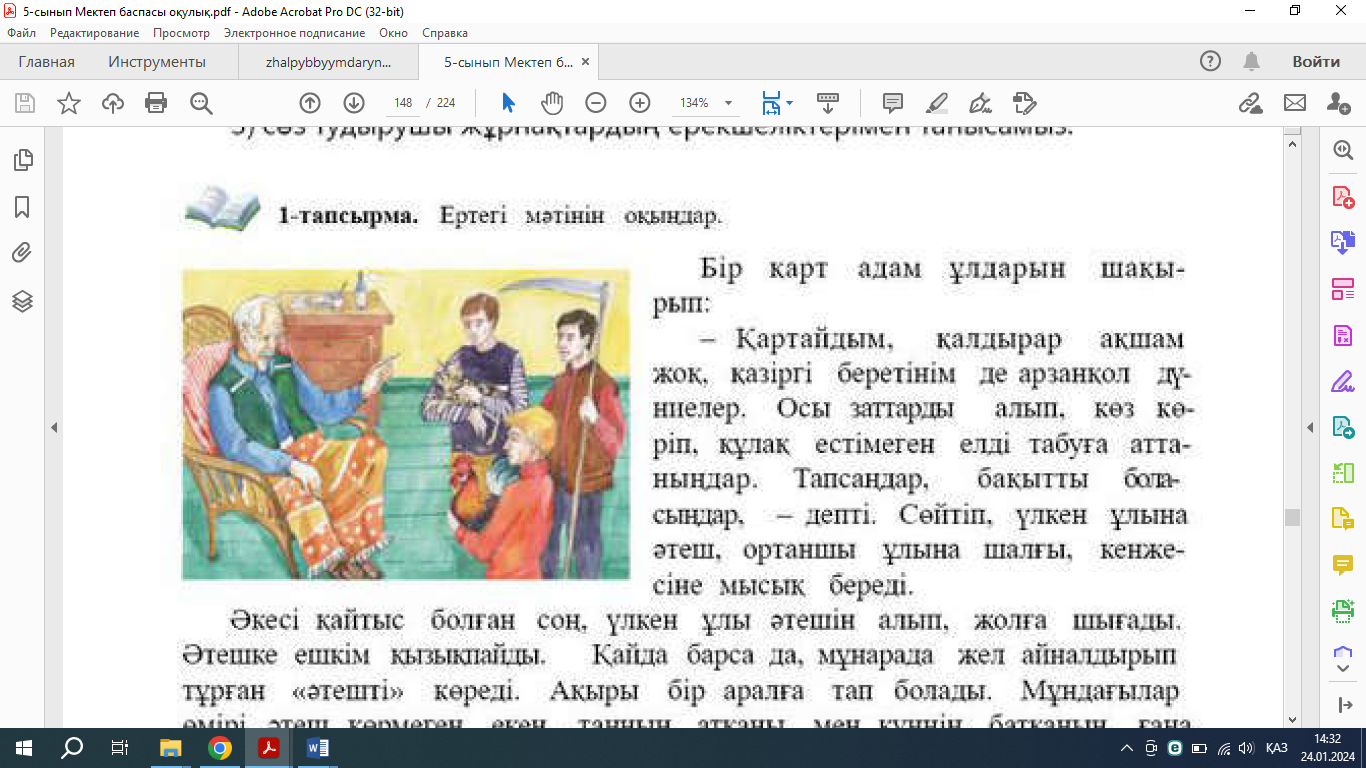This screenshot has width=1366, height=768.
Task: Activate the Hand pan tool
Action: pos(552,103)
